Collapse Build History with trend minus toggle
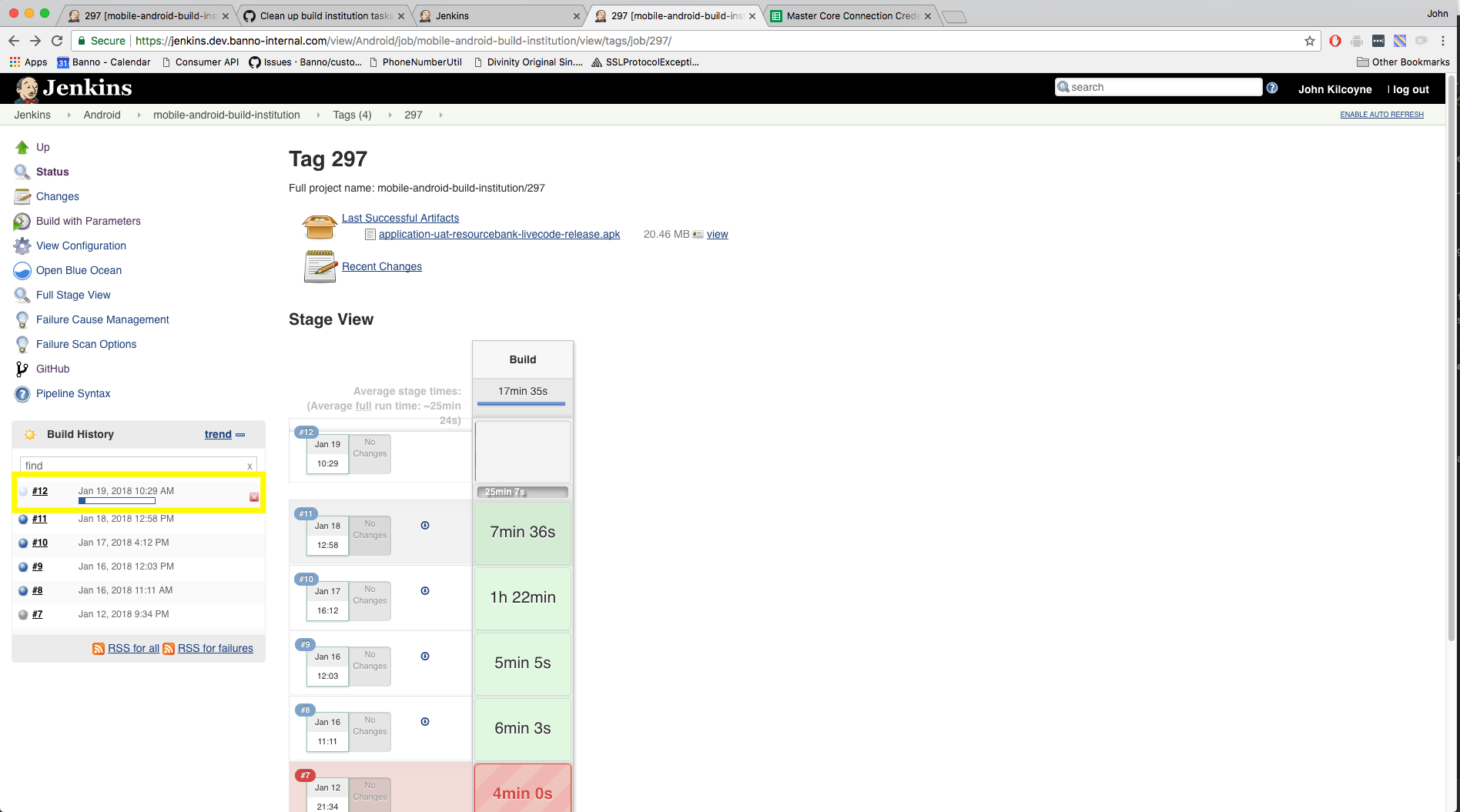The width and height of the screenshot is (1460, 812). [x=240, y=435]
